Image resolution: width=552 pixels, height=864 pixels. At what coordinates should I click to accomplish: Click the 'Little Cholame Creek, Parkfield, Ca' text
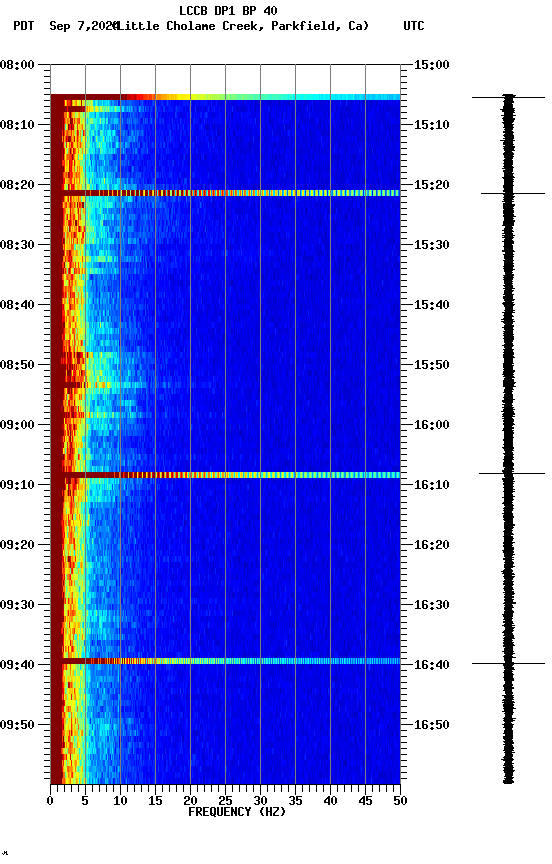[240, 26]
